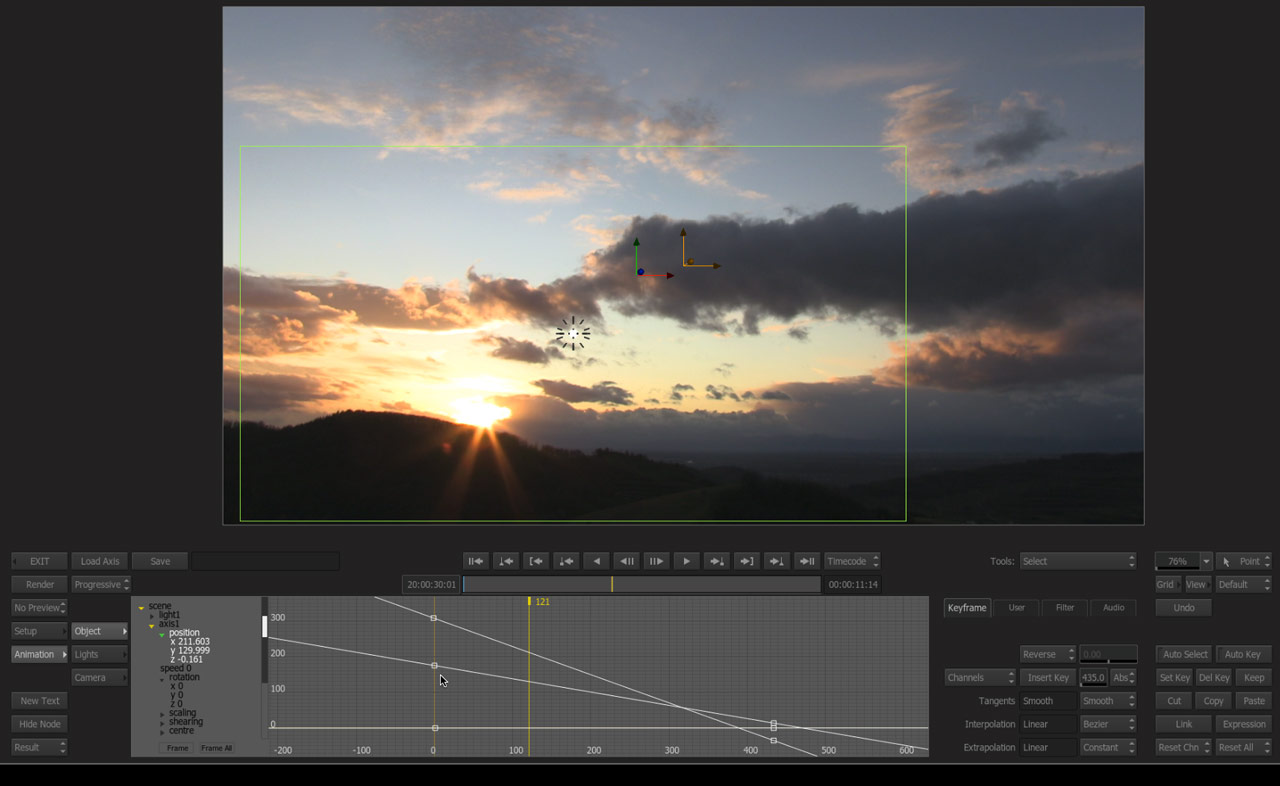Switch to the Filter tab
This screenshot has height=786, width=1280.
tap(1065, 607)
